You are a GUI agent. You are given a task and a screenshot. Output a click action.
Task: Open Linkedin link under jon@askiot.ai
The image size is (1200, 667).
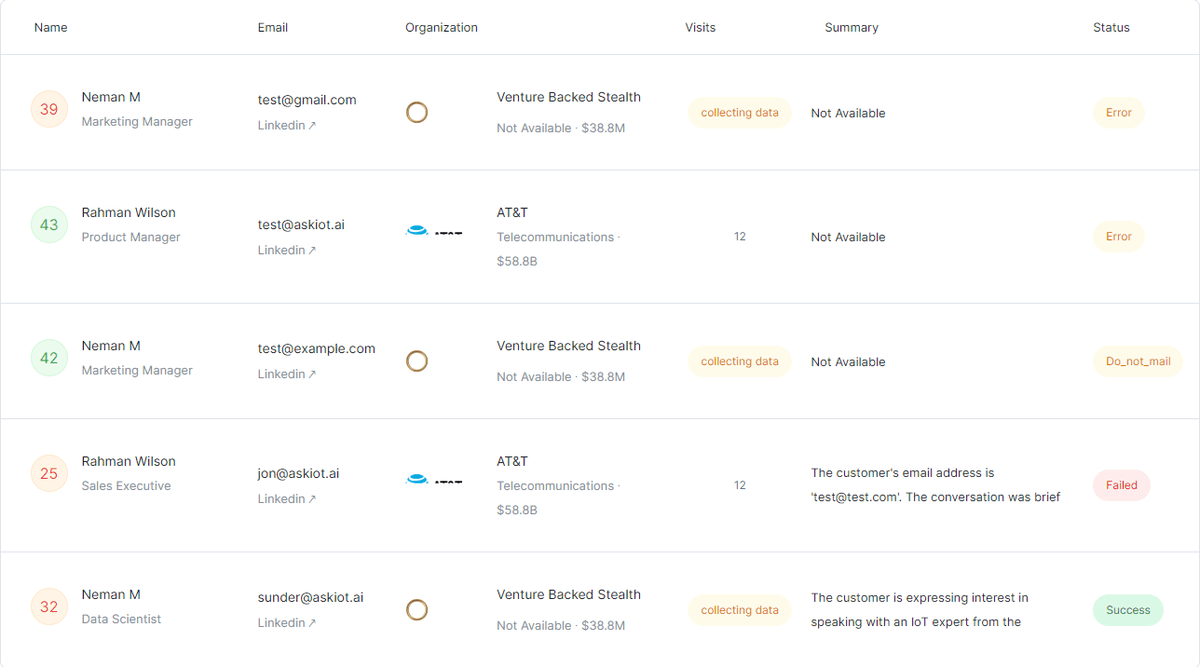[x=286, y=499]
